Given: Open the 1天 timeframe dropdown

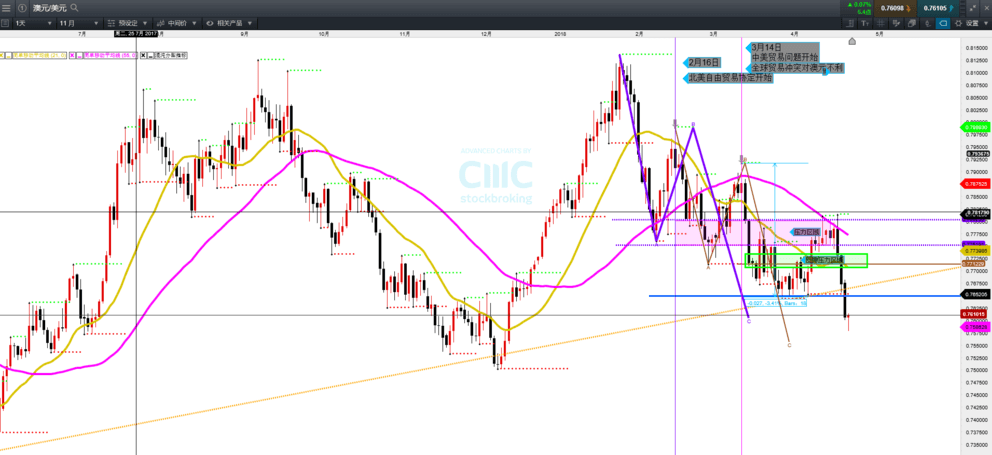Looking at the screenshot, I should pyautogui.click(x=33, y=23).
